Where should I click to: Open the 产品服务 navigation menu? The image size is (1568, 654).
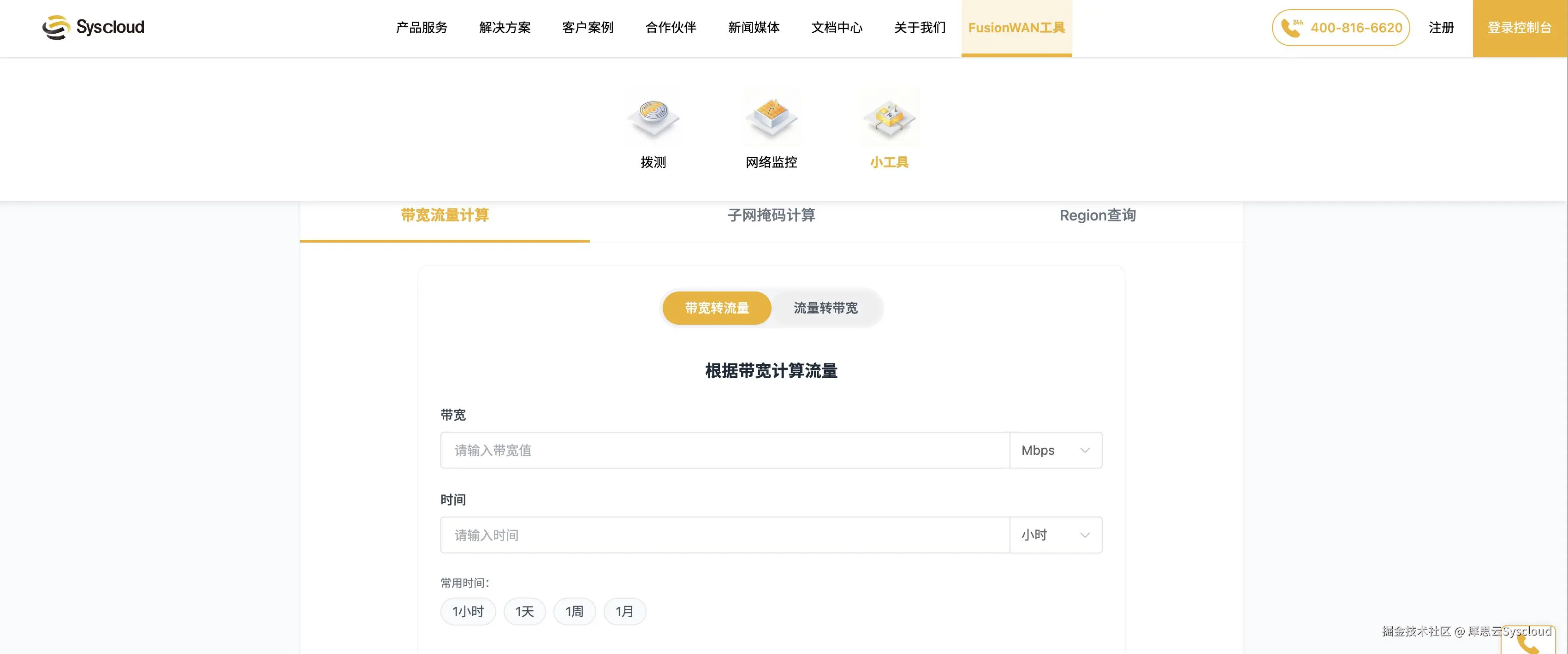point(421,28)
